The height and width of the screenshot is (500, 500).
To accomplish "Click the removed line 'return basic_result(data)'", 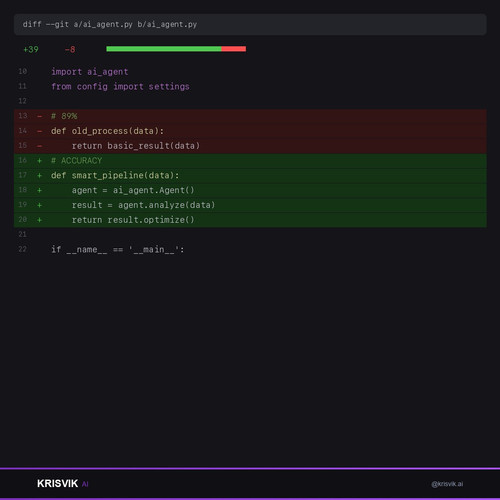I will [136, 146].
